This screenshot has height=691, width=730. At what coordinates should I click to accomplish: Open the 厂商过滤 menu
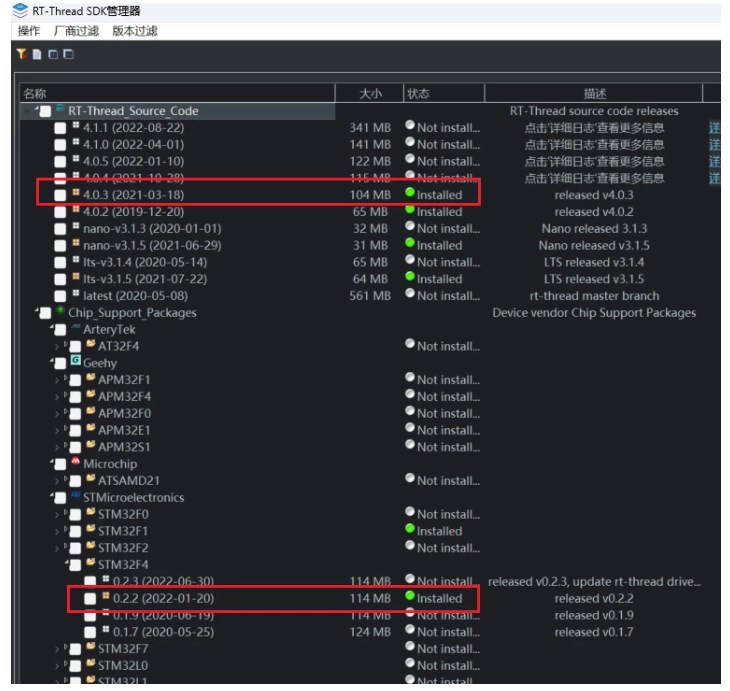coord(76,31)
